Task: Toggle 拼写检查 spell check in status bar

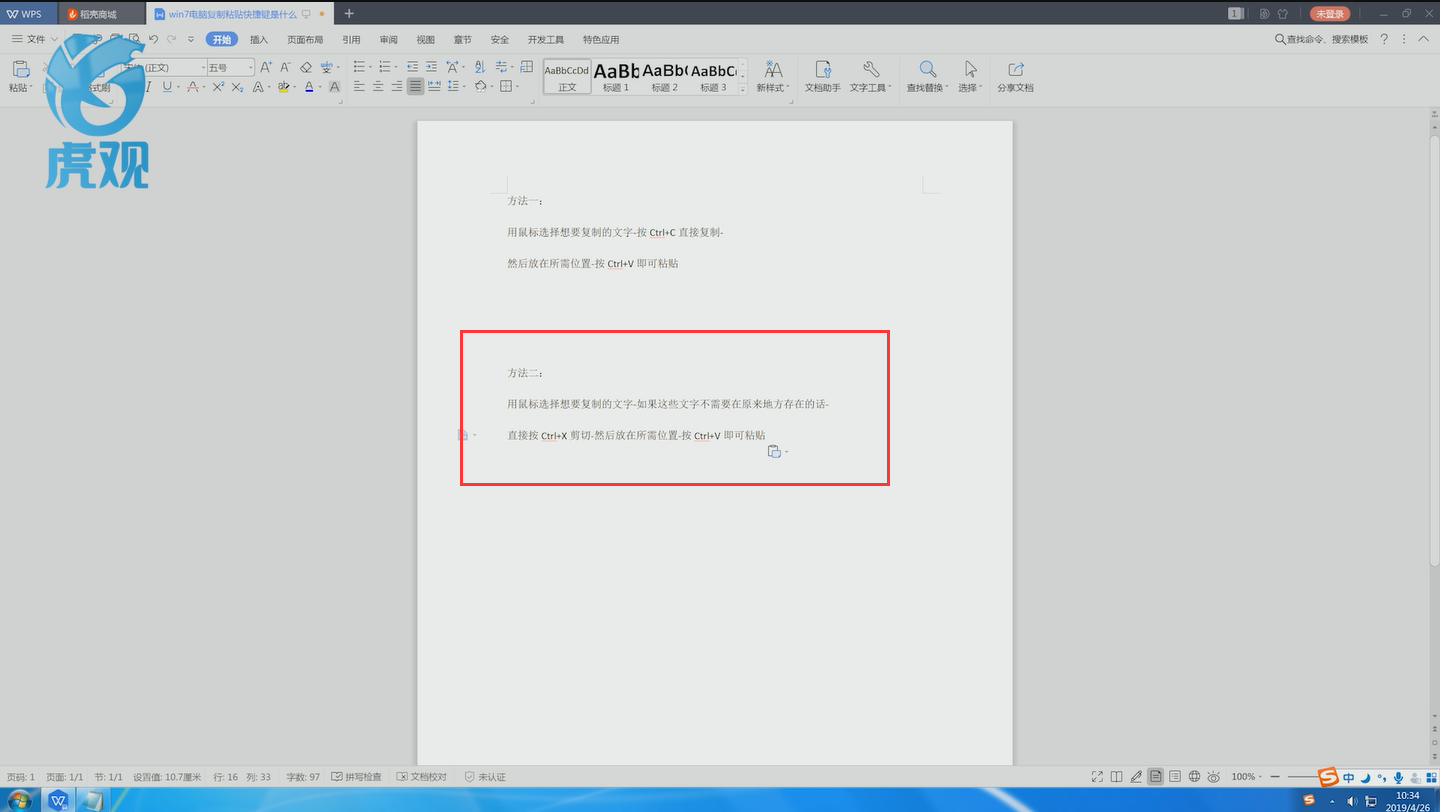Action: [x=357, y=777]
